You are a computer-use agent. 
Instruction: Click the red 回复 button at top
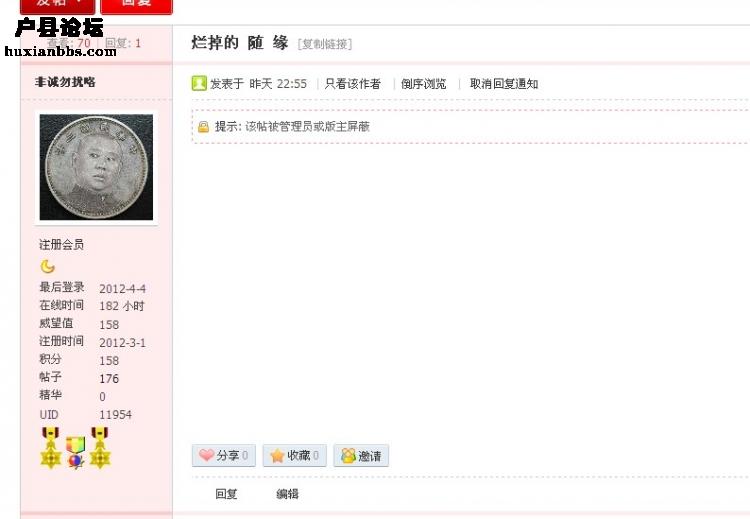[136, 4]
